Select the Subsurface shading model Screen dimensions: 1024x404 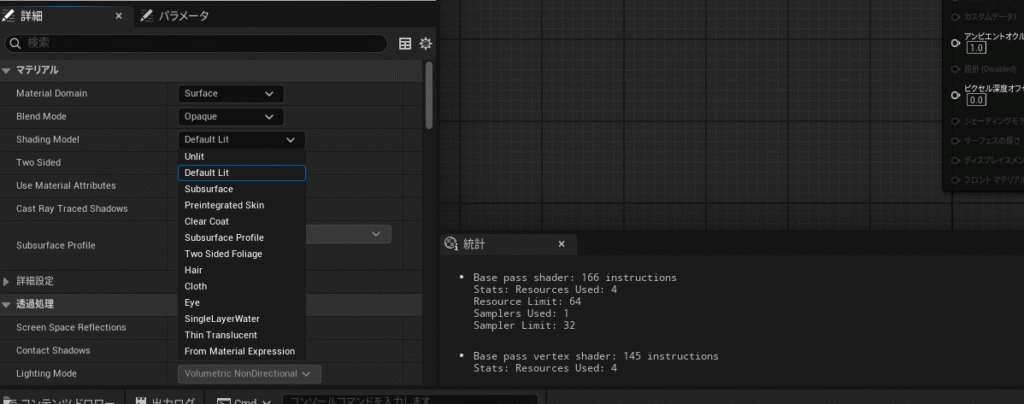pyautogui.click(x=242, y=189)
